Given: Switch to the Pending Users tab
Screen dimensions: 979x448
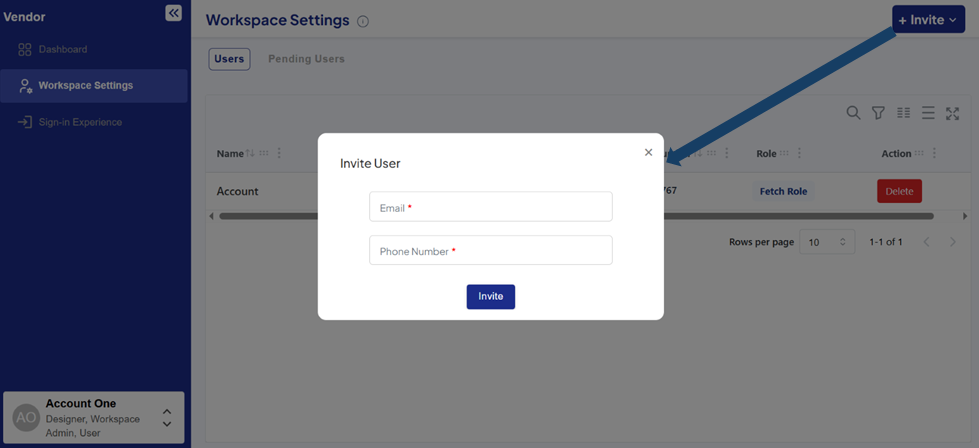Looking at the screenshot, I should [306, 59].
